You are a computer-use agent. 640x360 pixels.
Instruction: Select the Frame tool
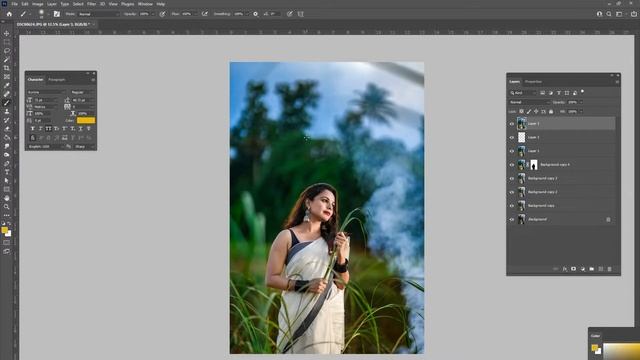point(7,76)
